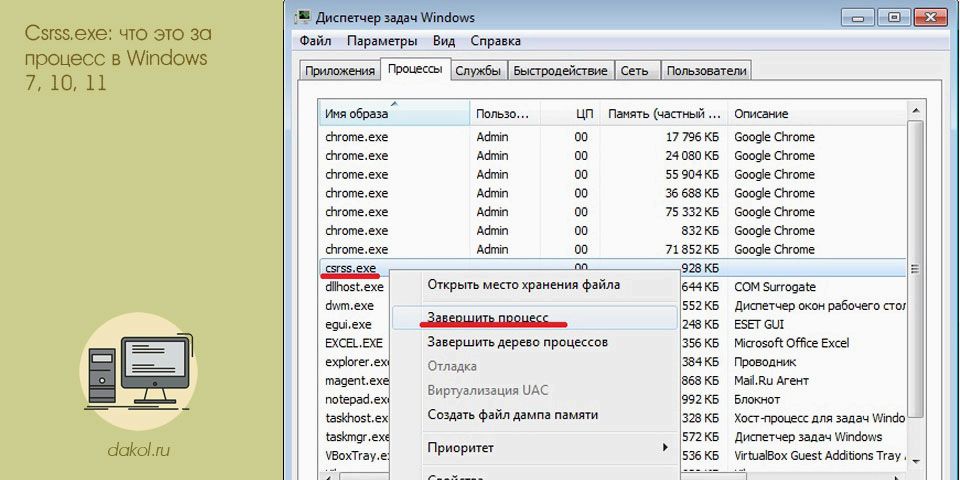Image resolution: width=960 pixels, height=480 pixels.
Task: Click the Task Manager title bar icon
Action: (x=303, y=17)
